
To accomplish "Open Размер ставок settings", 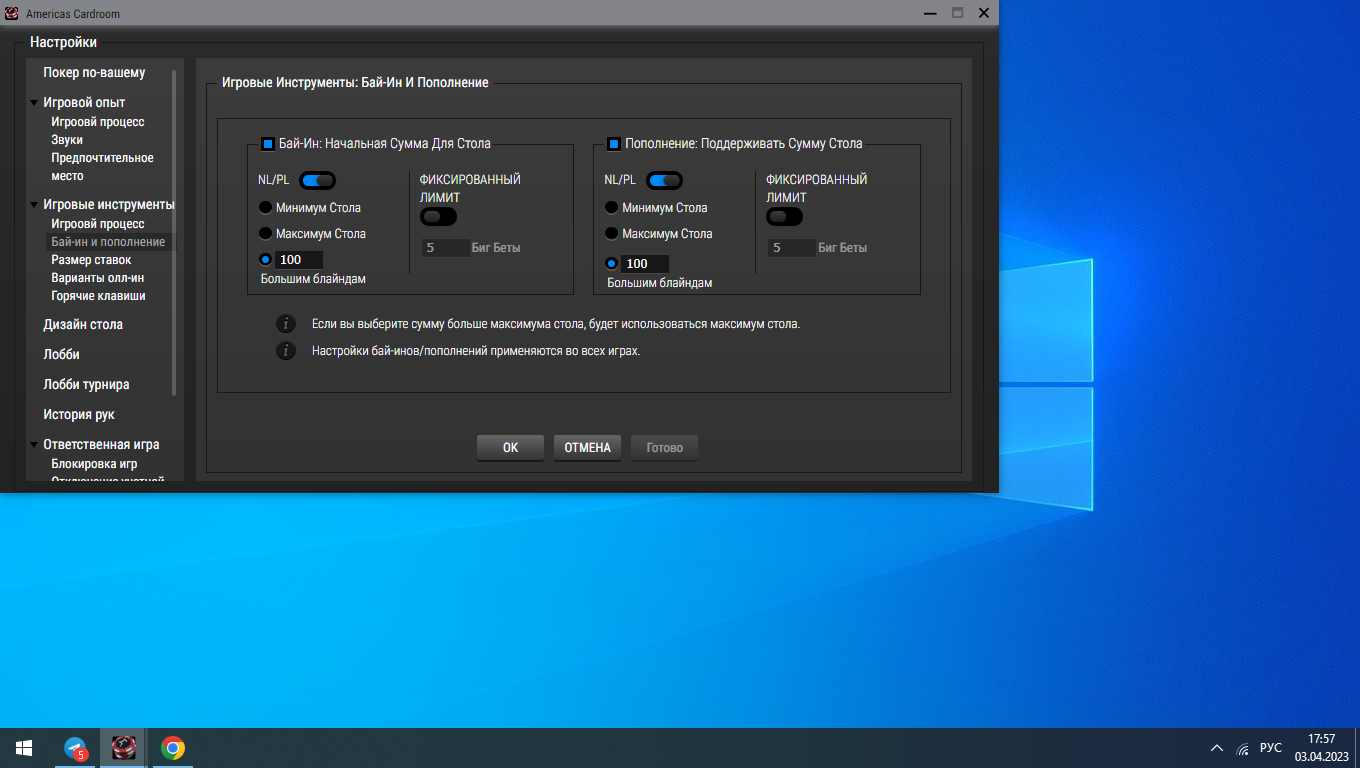I will [x=91, y=260].
